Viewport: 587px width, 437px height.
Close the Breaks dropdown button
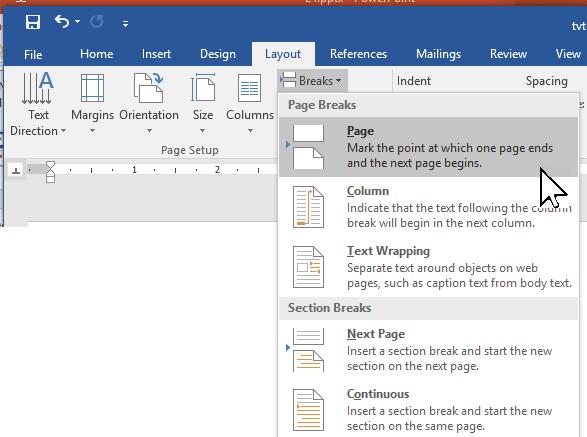click(x=312, y=81)
